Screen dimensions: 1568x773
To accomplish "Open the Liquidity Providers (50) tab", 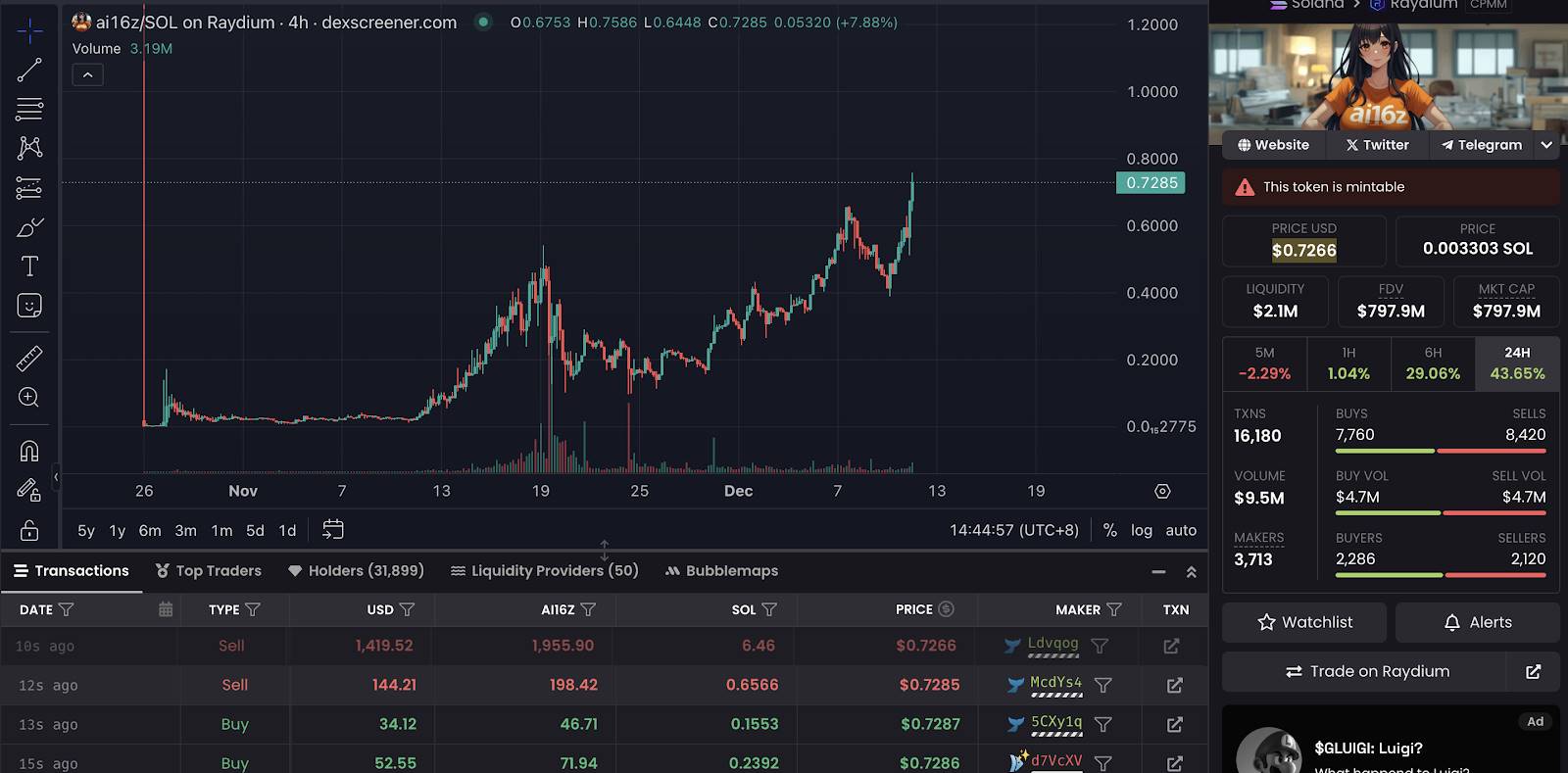I will tap(544, 571).
